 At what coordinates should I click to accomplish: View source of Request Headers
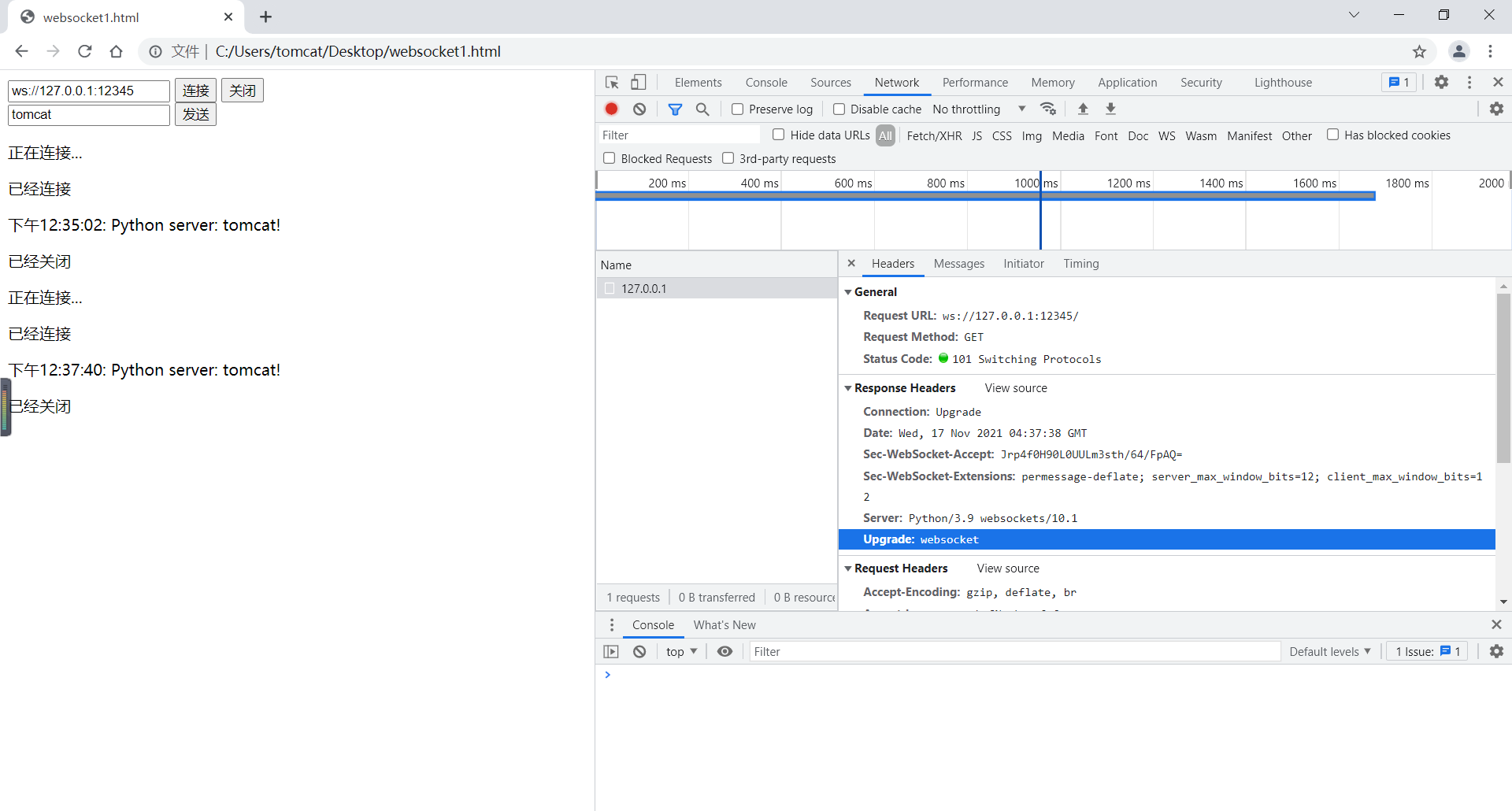[x=1008, y=568]
